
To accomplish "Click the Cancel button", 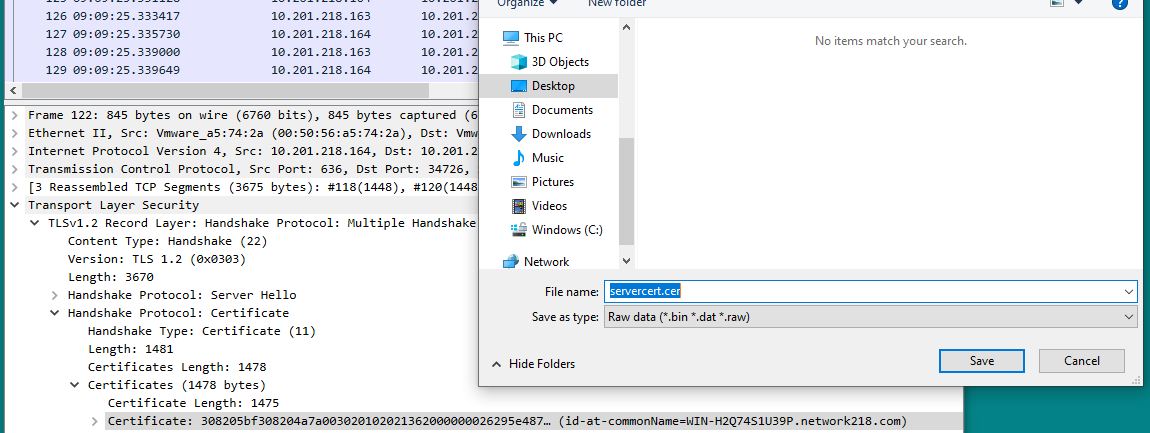I will point(1082,360).
